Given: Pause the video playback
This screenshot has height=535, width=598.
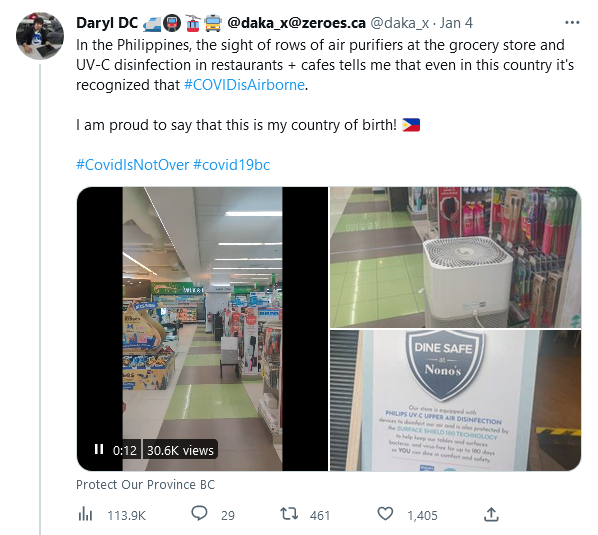Looking at the screenshot, I should click(99, 449).
